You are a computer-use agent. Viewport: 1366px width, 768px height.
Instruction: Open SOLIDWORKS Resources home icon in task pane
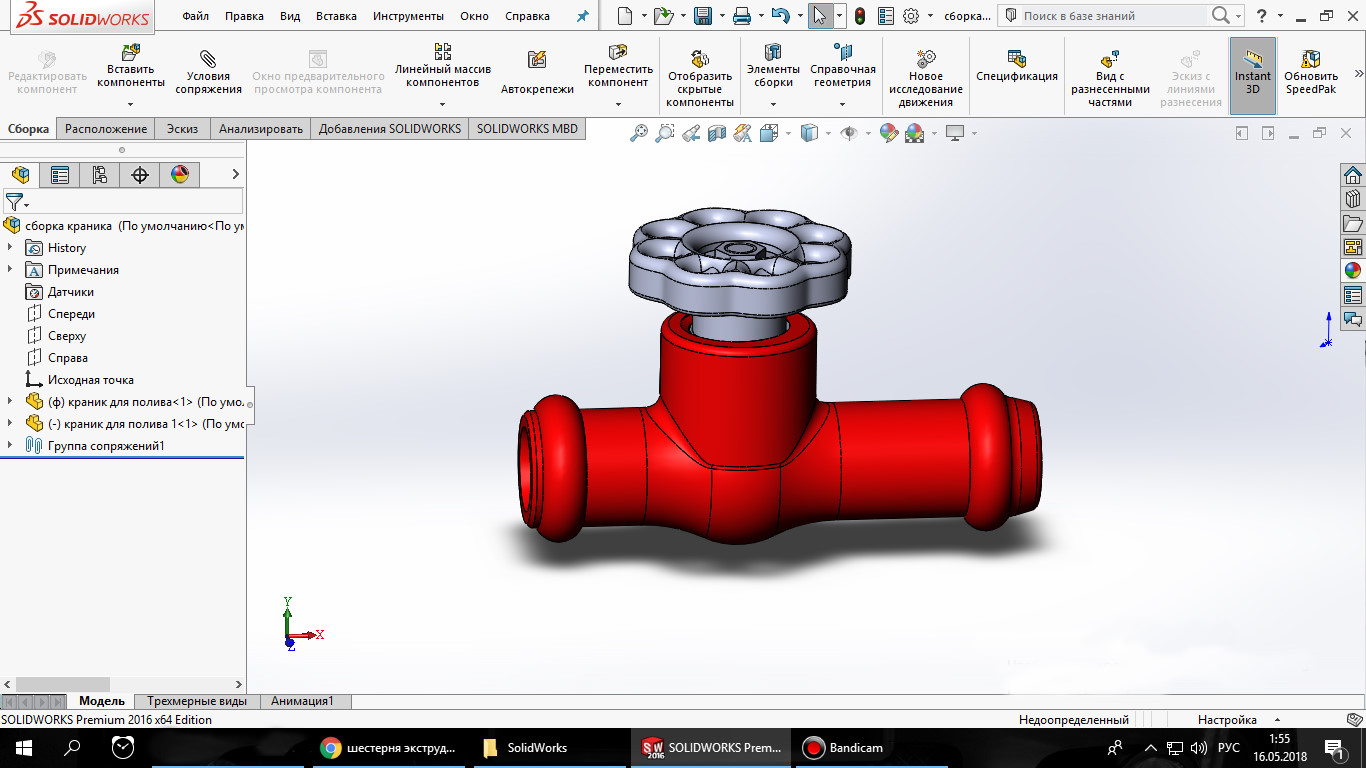coord(1353,174)
